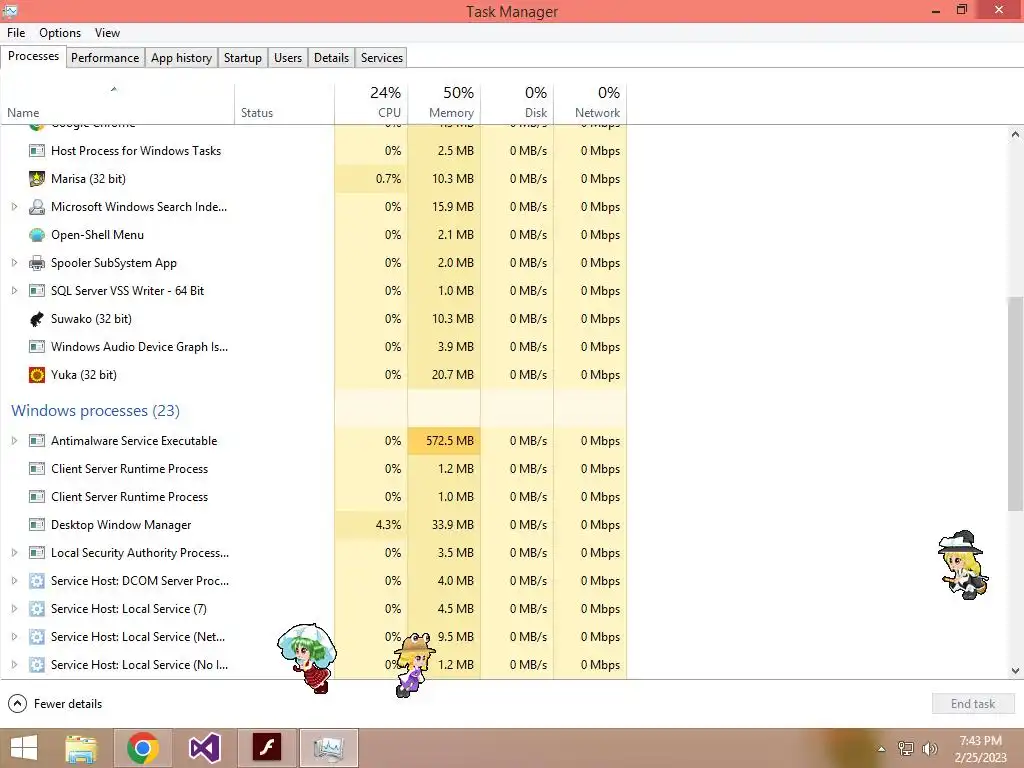The width and height of the screenshot is (1024, 768).
Task: Click the Host Process for Windows Tasks icon
Action: coord(37,151)
